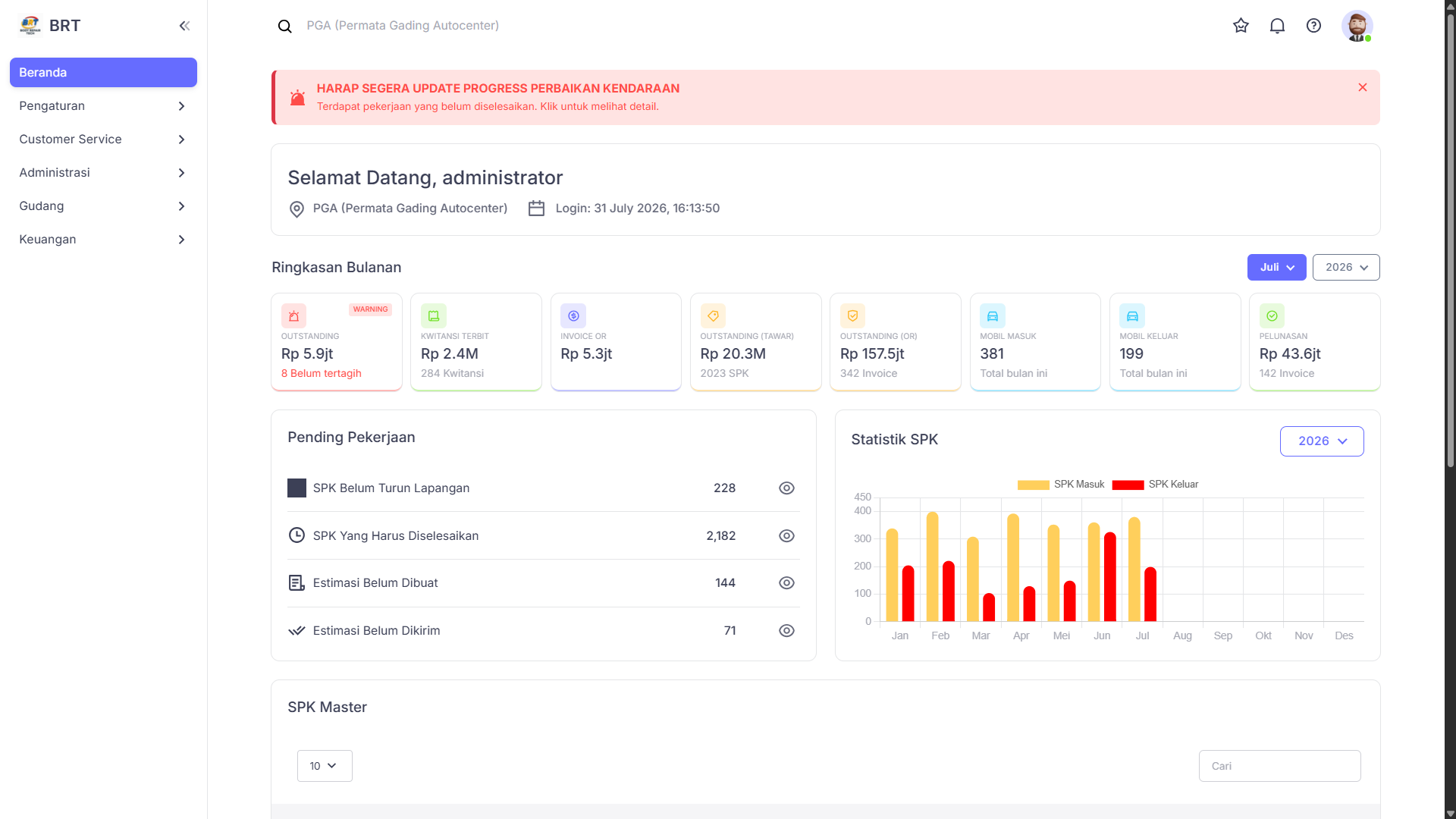Open the Statistik SPK 2026 year dropdown
This screenshot has height=819, width=1456.
[x=1321, y=441]
